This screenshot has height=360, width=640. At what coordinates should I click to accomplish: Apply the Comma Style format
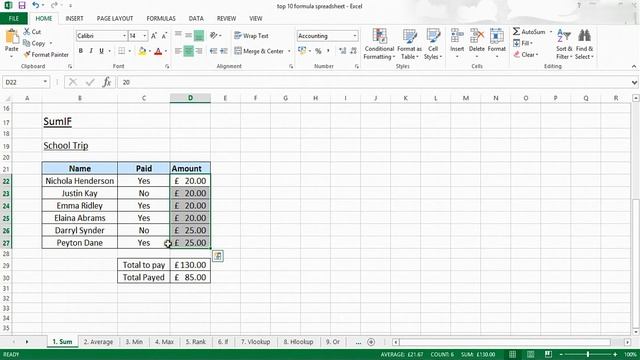pyautogui.click(x=328, y=51)
